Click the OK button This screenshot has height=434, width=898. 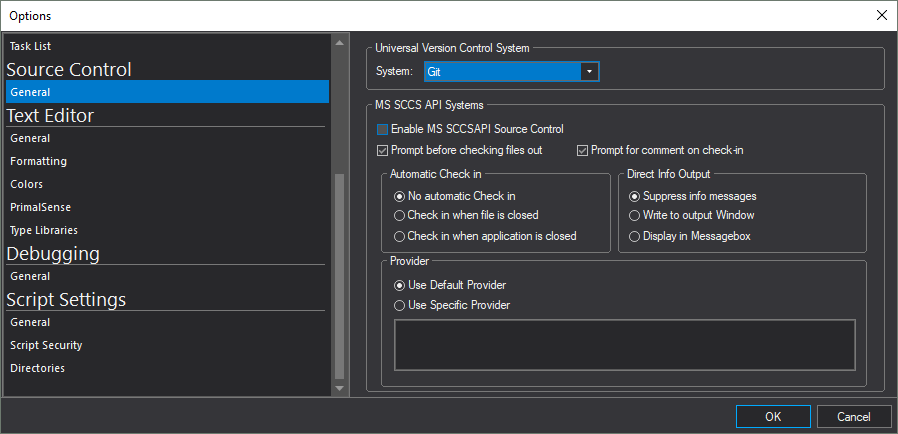tap(773, 417)
